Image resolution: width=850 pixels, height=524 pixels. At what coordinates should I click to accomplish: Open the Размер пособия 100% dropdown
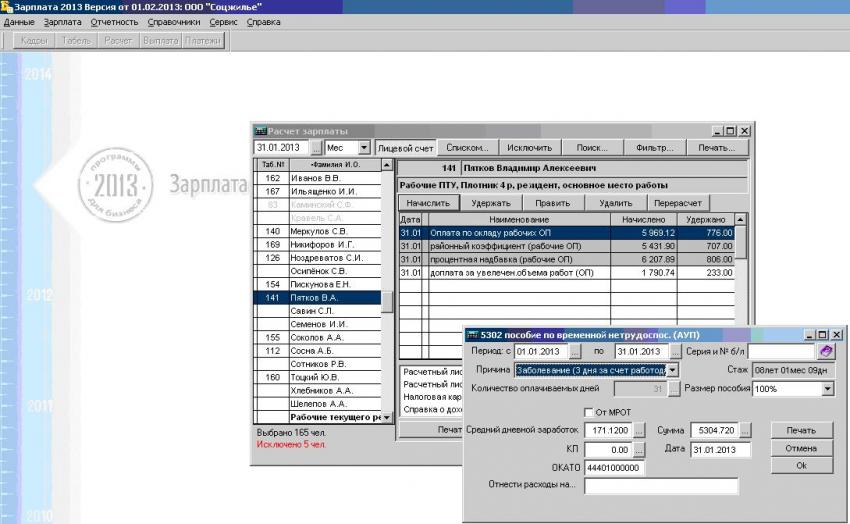click(x=827, y=389)
